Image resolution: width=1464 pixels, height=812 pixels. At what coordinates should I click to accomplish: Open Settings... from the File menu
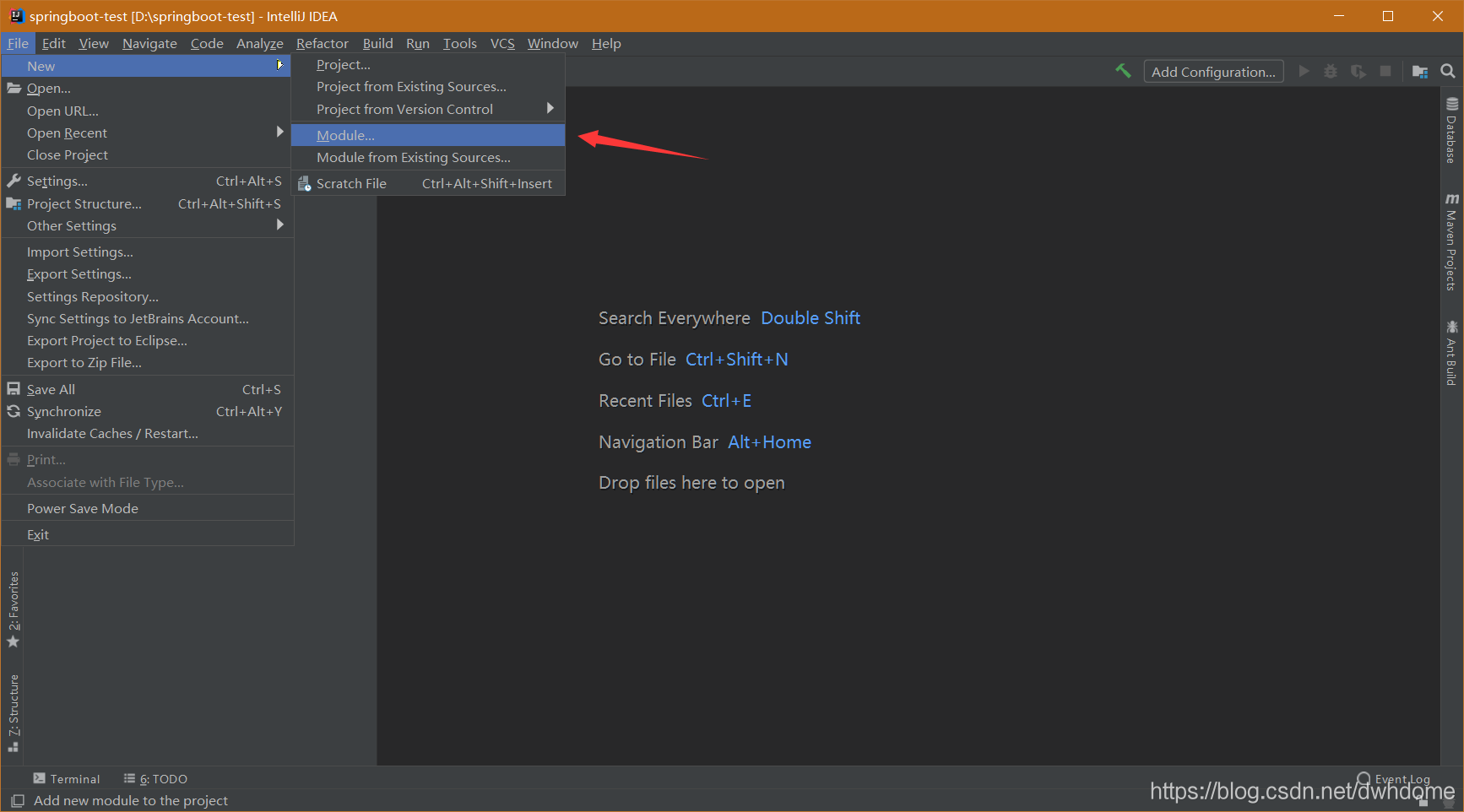click(147, 181)
